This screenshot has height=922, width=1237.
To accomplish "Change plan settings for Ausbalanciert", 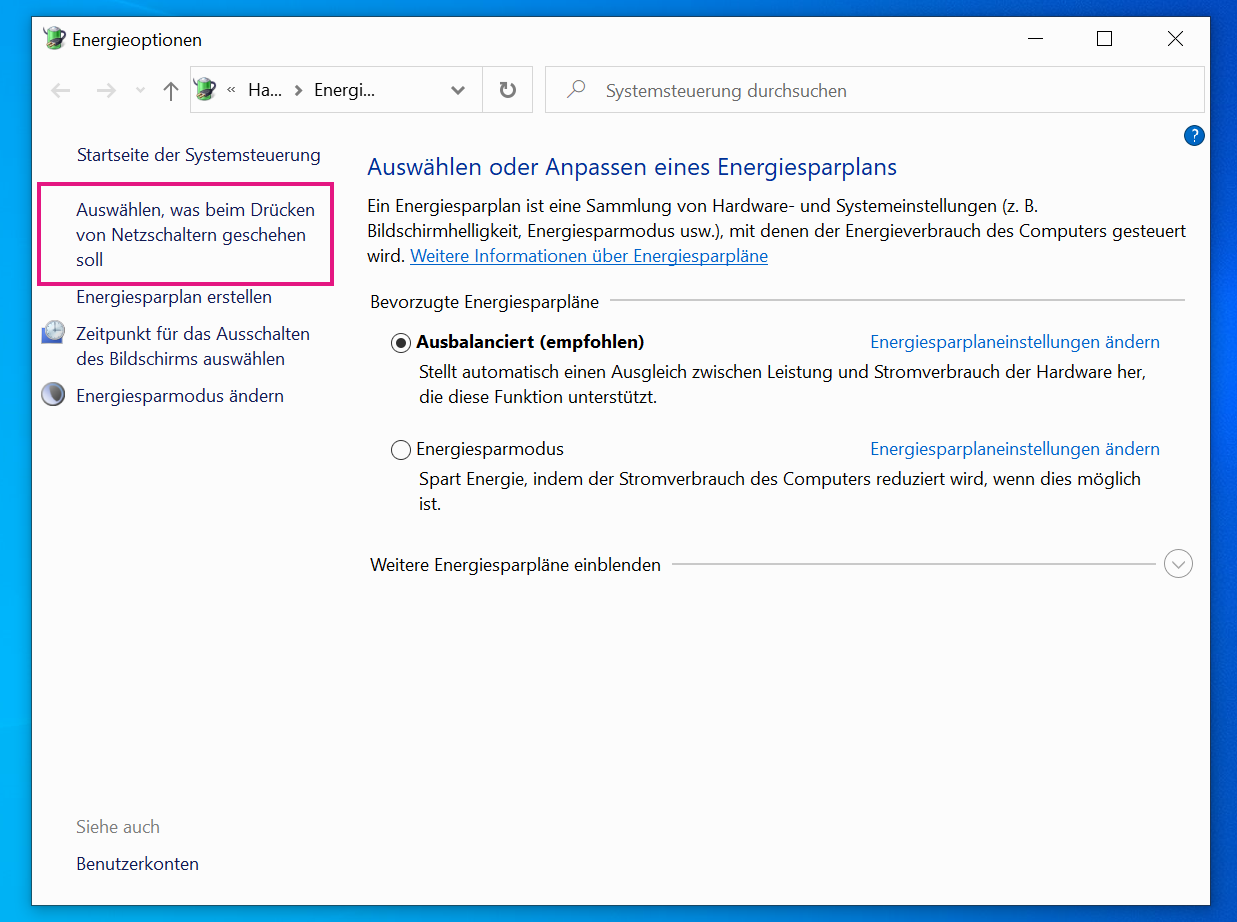I will [x=1014, y=342].
